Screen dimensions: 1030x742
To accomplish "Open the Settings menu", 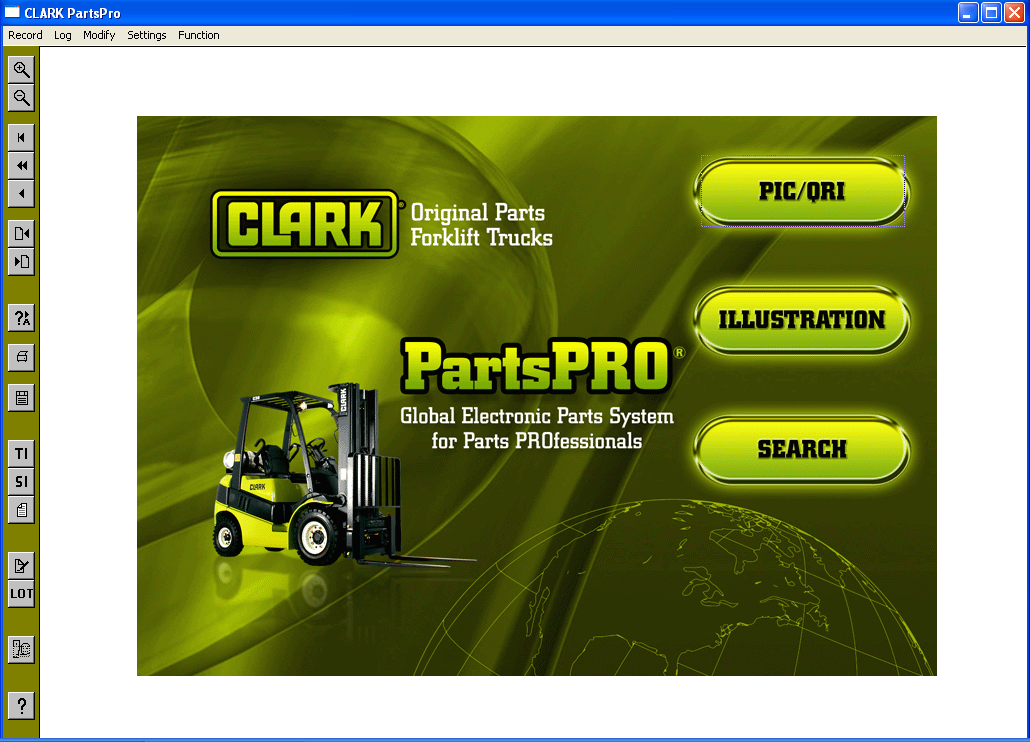I will (x=146, y=35).
